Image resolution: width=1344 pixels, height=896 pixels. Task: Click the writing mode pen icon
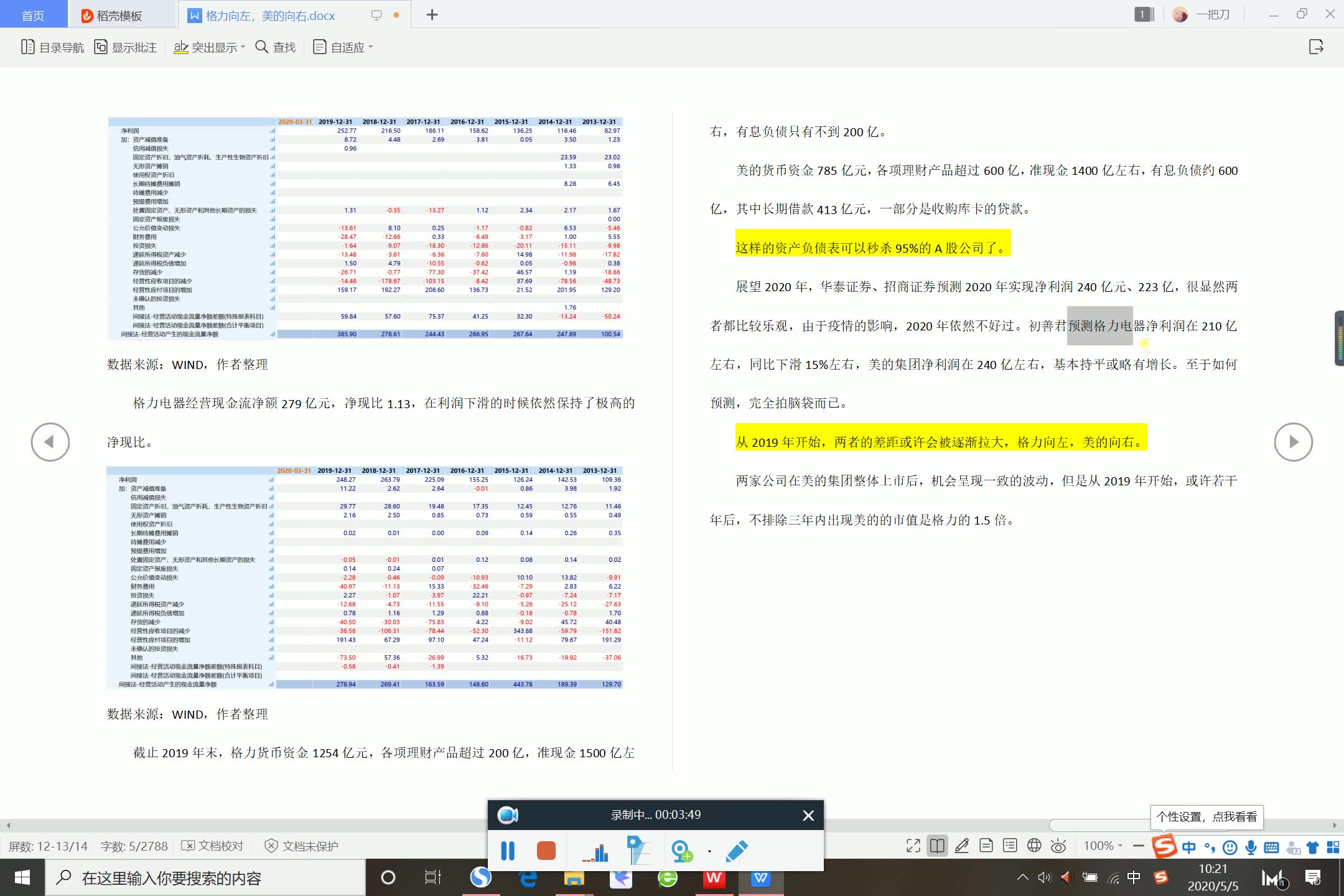962,846
